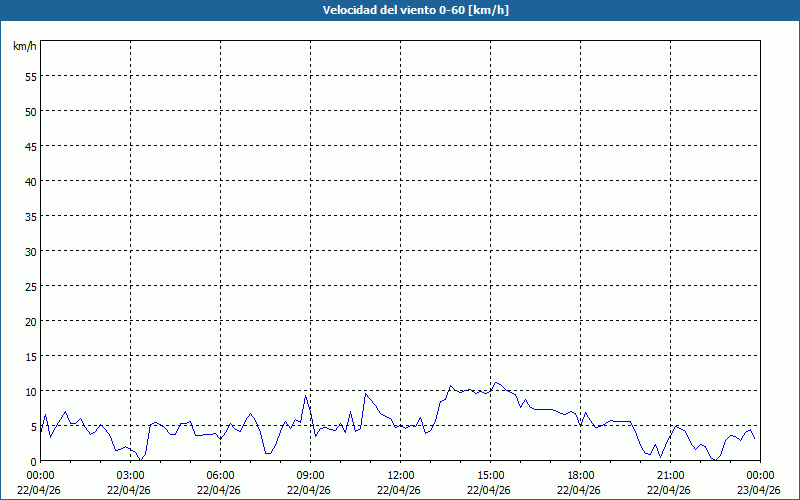Select the 15 value on the speed axis
Screen dimensions: 800x500
[x=30, y=356]
